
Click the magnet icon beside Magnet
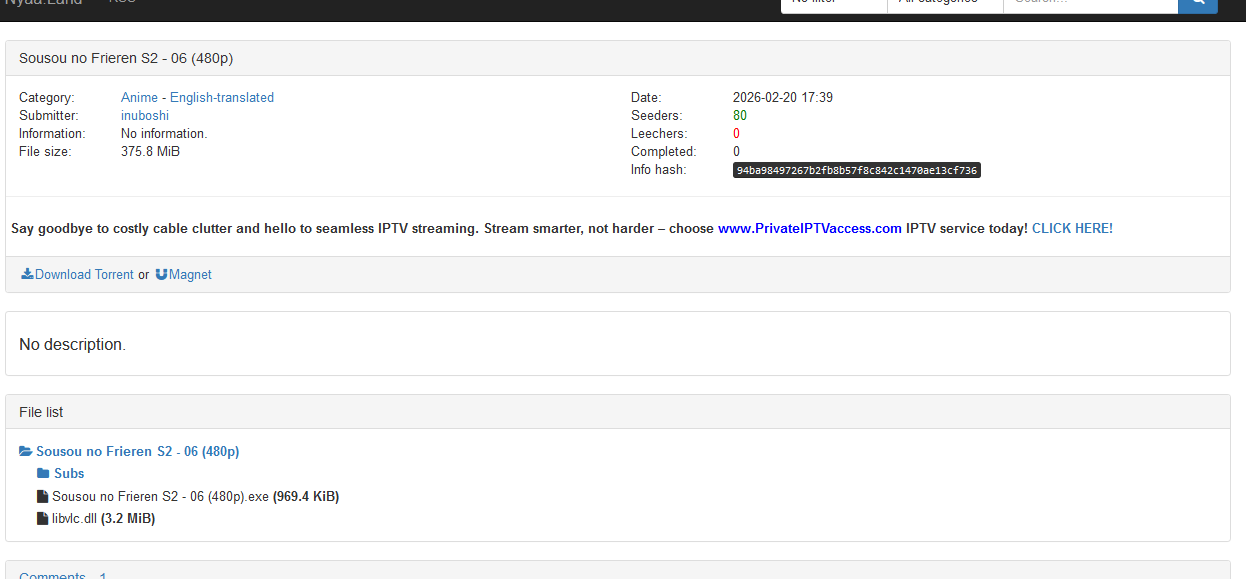click(x=161, y=274)
